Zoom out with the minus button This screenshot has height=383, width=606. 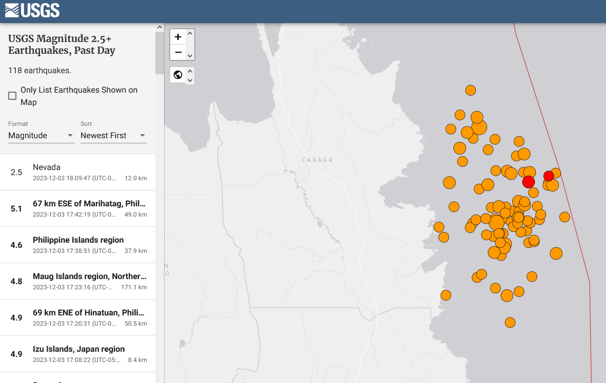coord(178,52)
